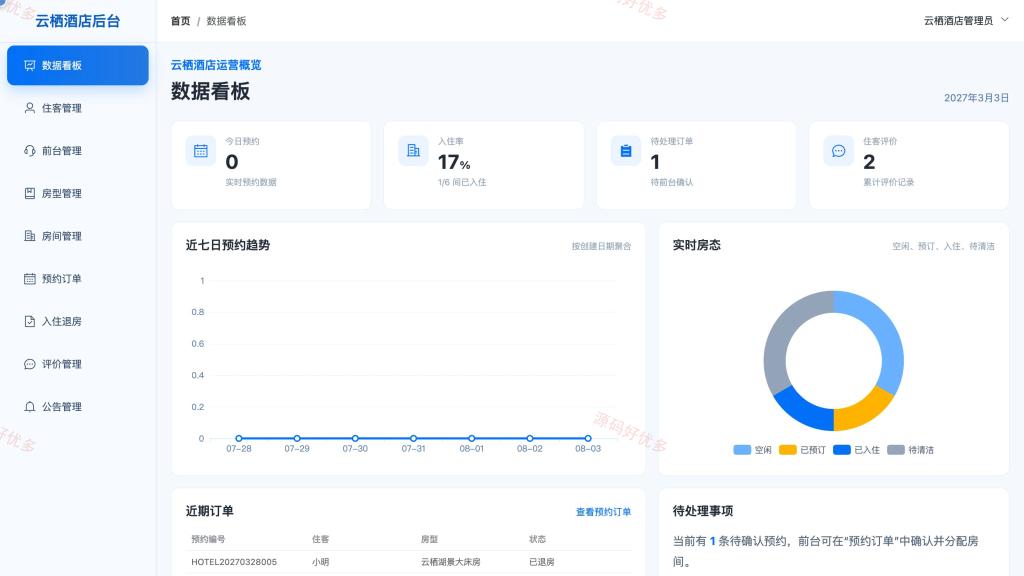Click the 数据看板 sidebar icon
Screen dimensions: 1024x576
click(x=29, y=65)
